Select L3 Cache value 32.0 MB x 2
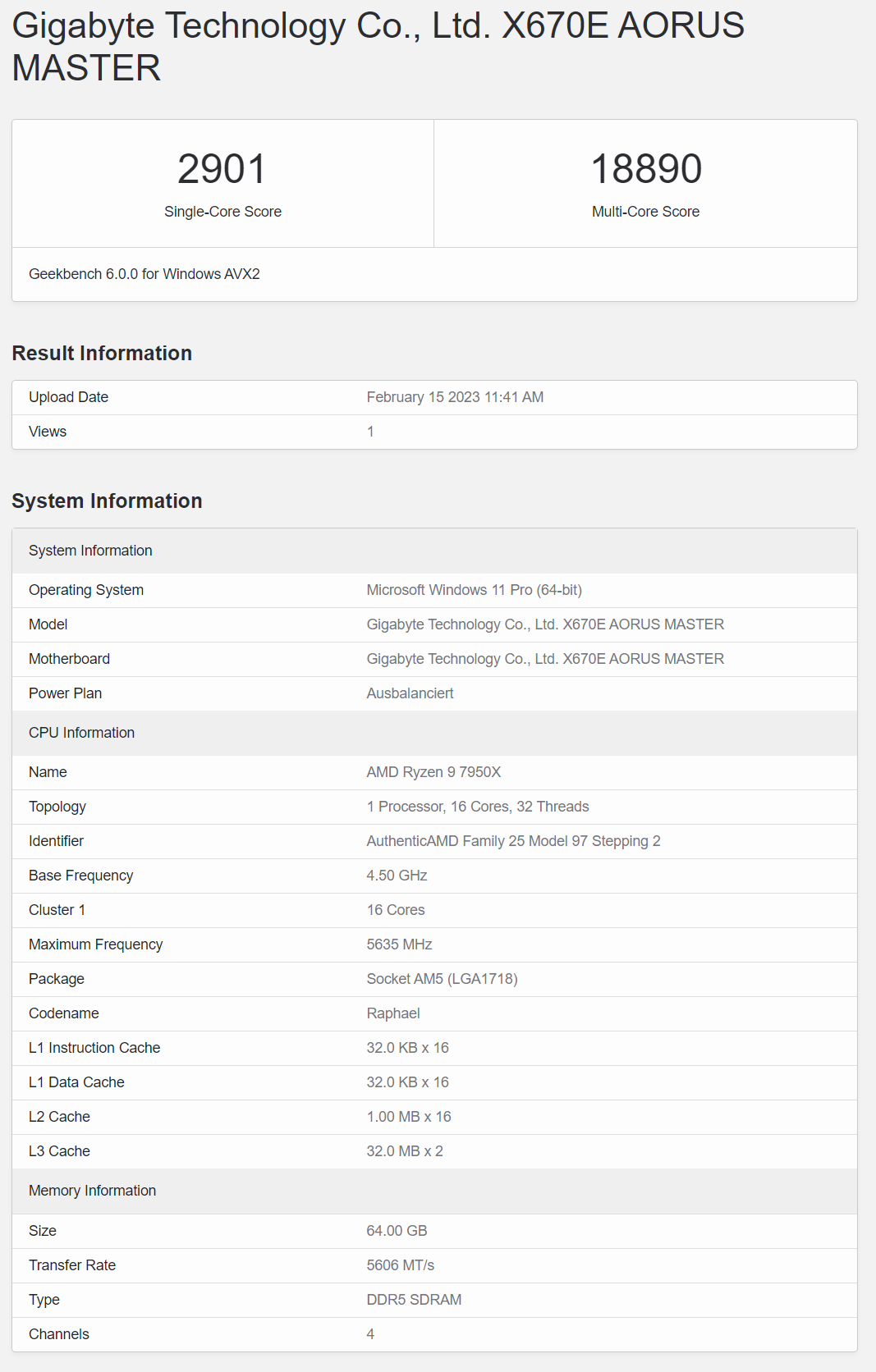876x1372 pixels. (405, 1151)
